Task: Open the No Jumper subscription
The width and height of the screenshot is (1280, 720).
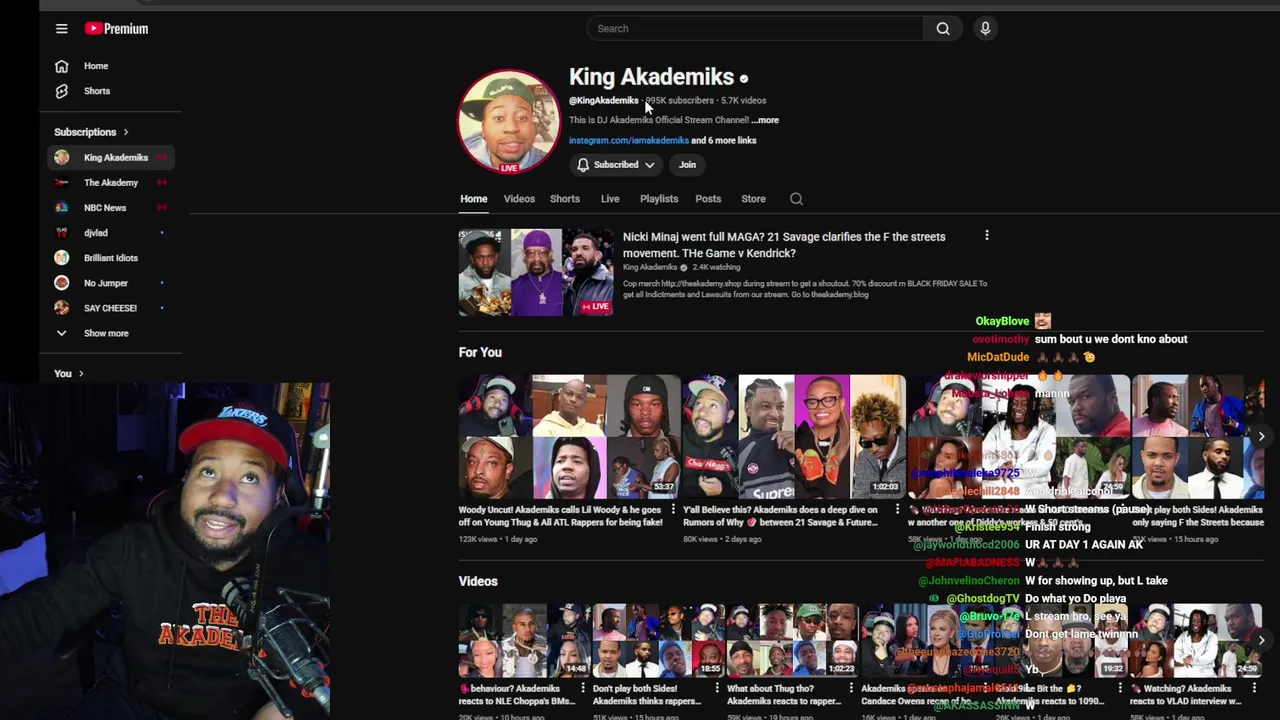Action: pos(110,283)
